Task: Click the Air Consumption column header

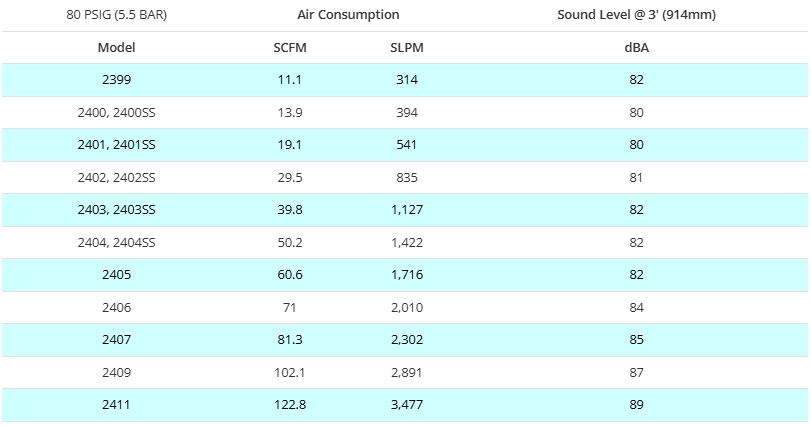Action: 348,15
